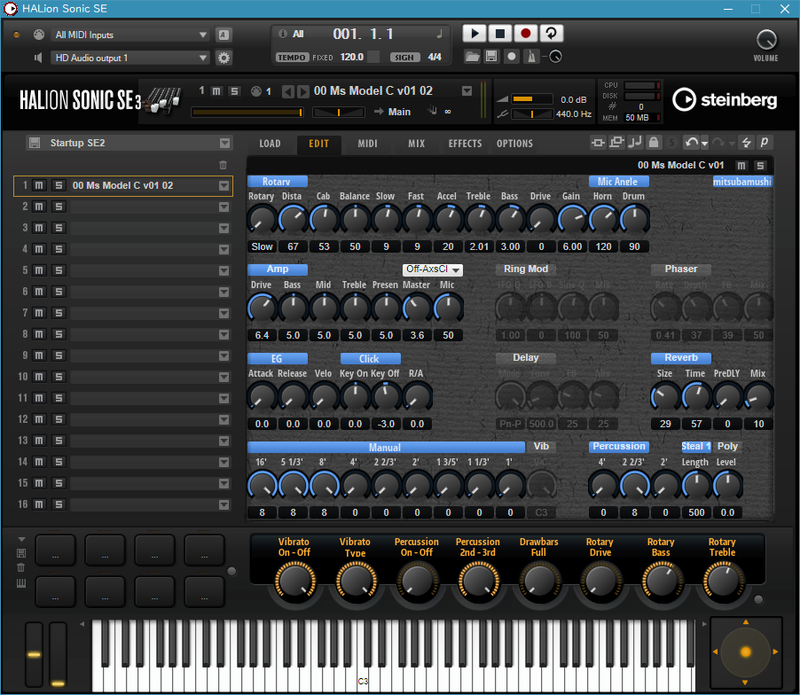Toggle mute in 00 Ms Model C v01 header

(x=741, y=165)
